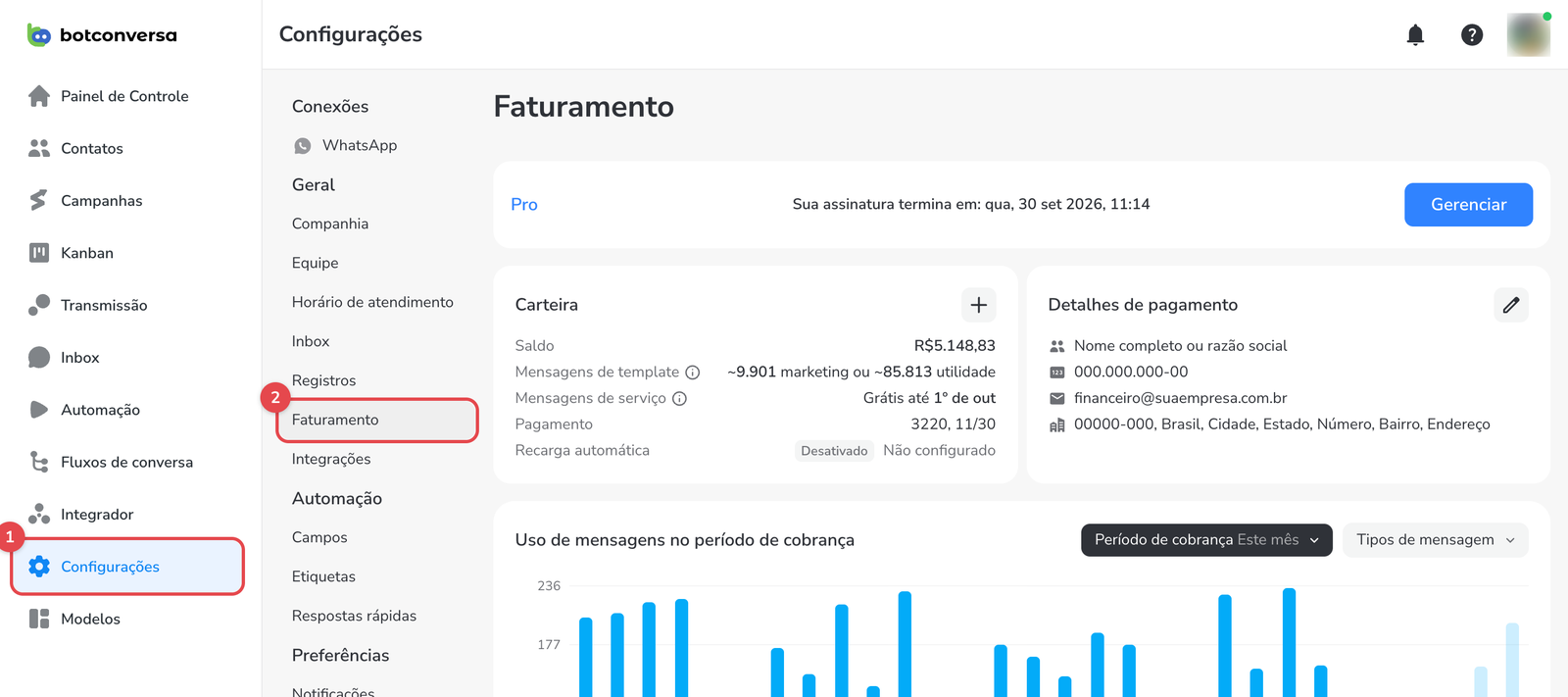This screenshot has height=697, width=1568.
Task: Show info for Mensagens de template
Action: [693, 373]
